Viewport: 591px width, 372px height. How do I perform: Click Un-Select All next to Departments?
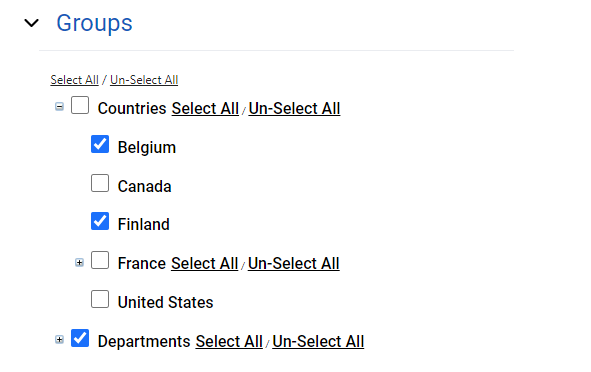pos(318,341)
